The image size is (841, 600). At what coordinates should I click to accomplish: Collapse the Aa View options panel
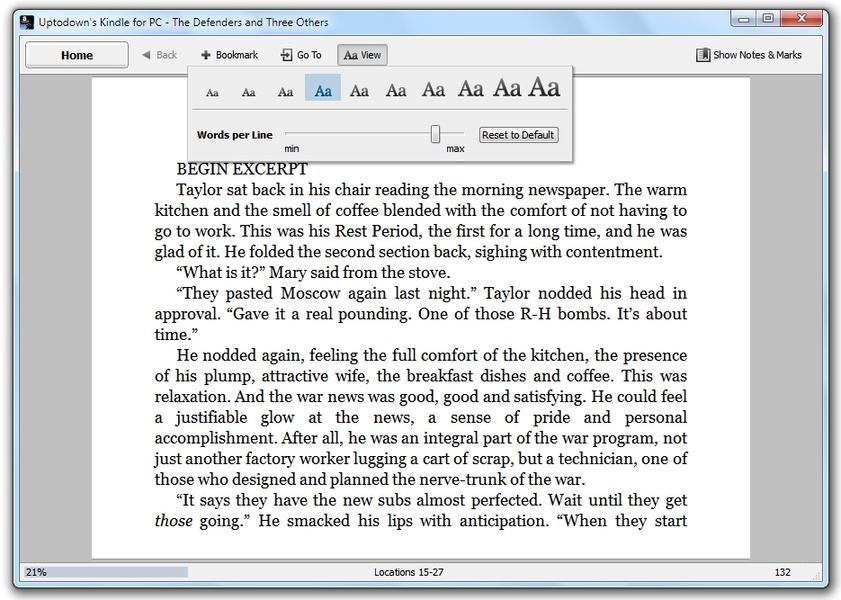(362, 55)
